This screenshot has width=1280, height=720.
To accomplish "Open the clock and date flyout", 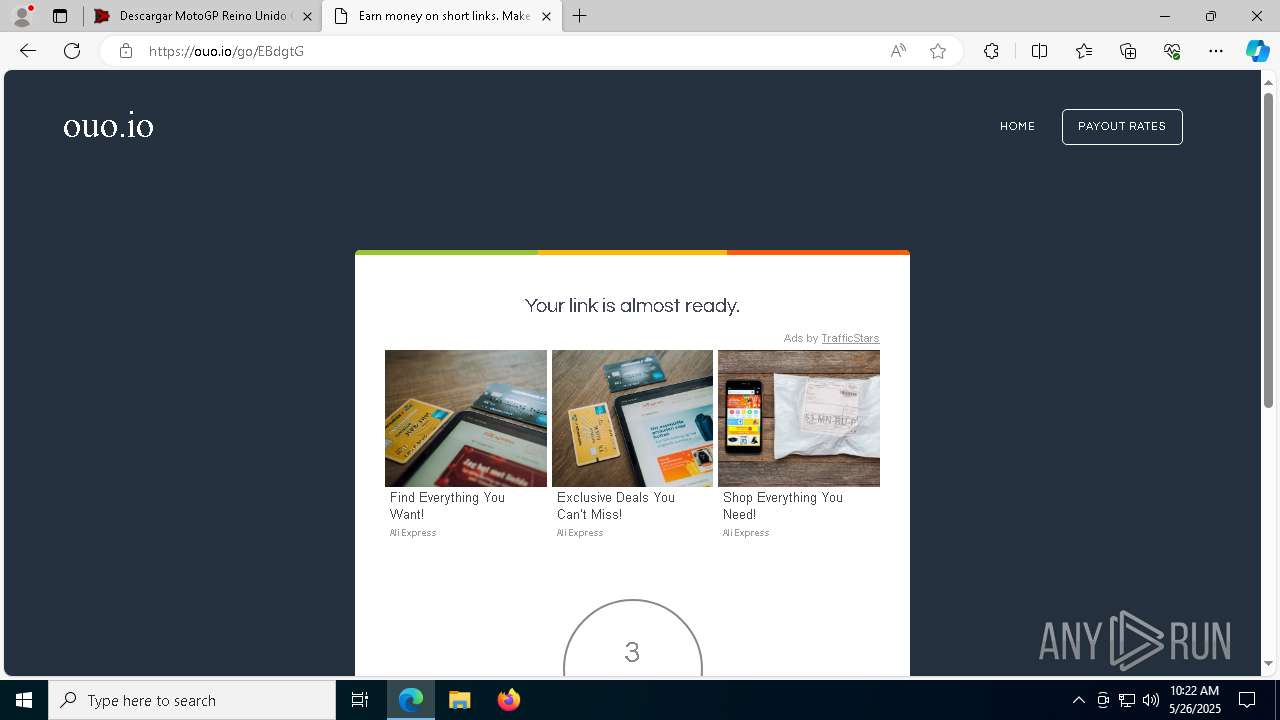I will (x=1194, y=700).
